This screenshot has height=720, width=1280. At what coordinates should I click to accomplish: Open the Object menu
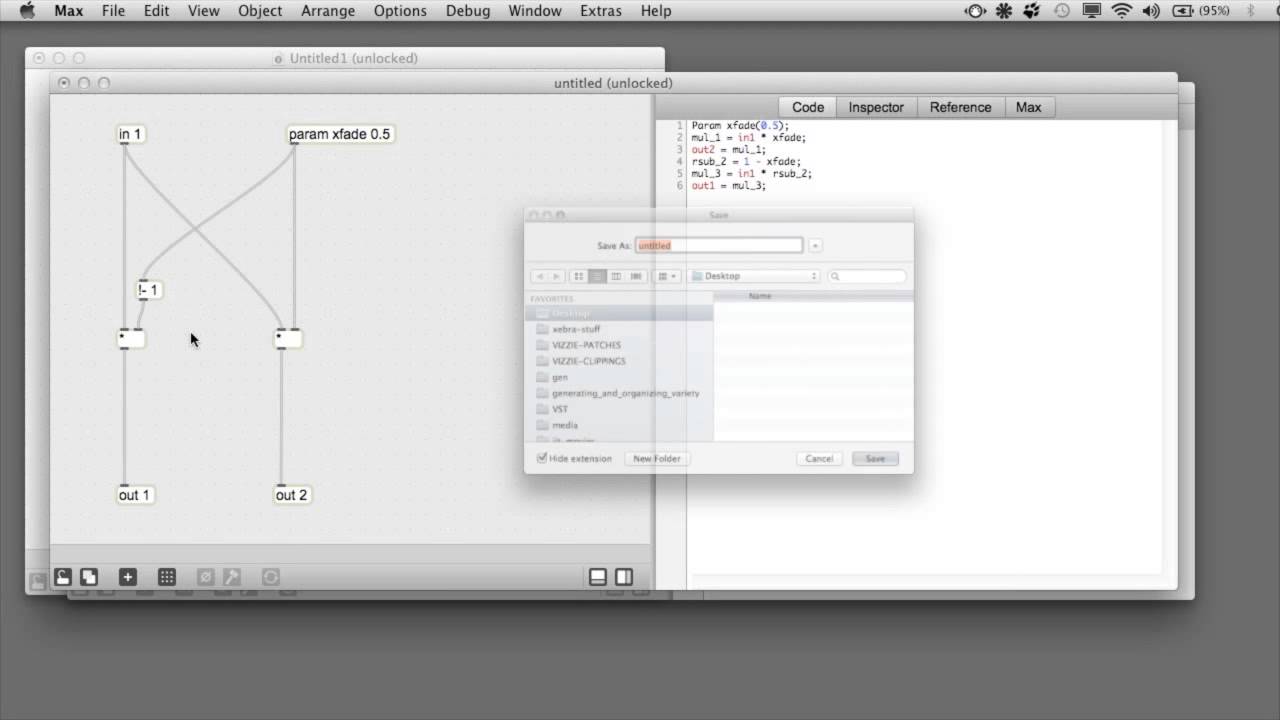(x=260, y=11)
